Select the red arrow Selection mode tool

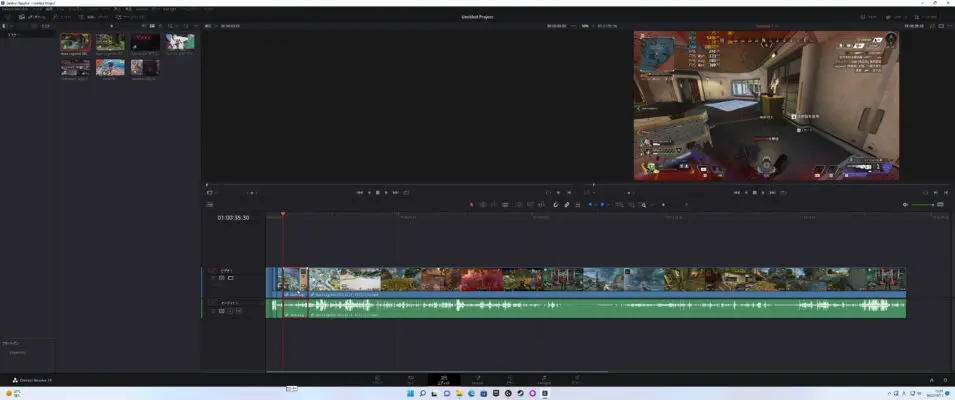tap(471, 205)
